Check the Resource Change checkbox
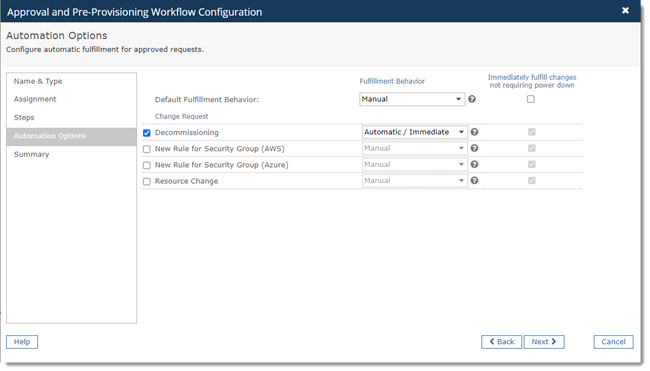Screen dimensions: 650x371 point(147,182)
